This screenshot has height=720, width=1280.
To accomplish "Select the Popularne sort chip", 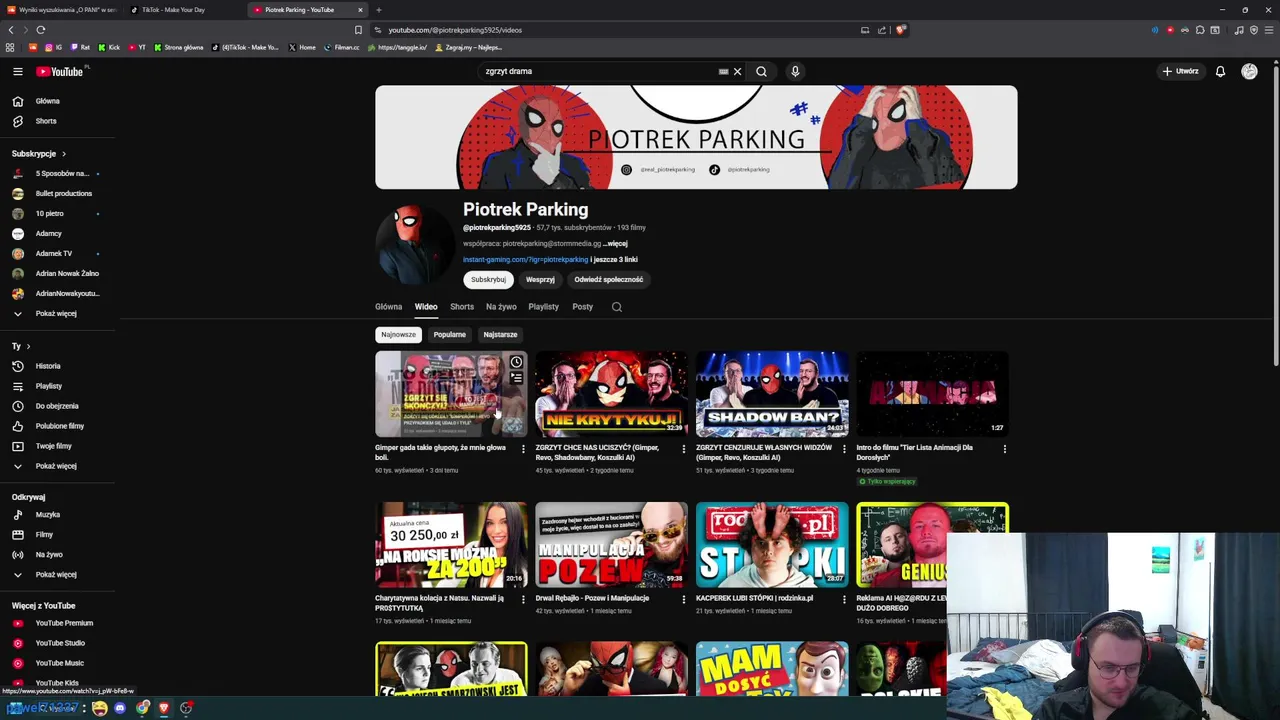I will click(x=449, y=335).
